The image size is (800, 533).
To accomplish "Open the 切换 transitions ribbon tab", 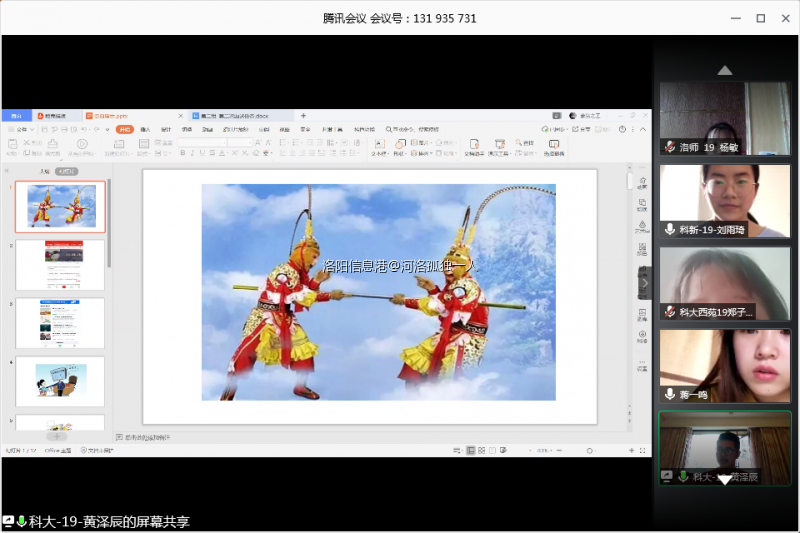I will [187, 130].
